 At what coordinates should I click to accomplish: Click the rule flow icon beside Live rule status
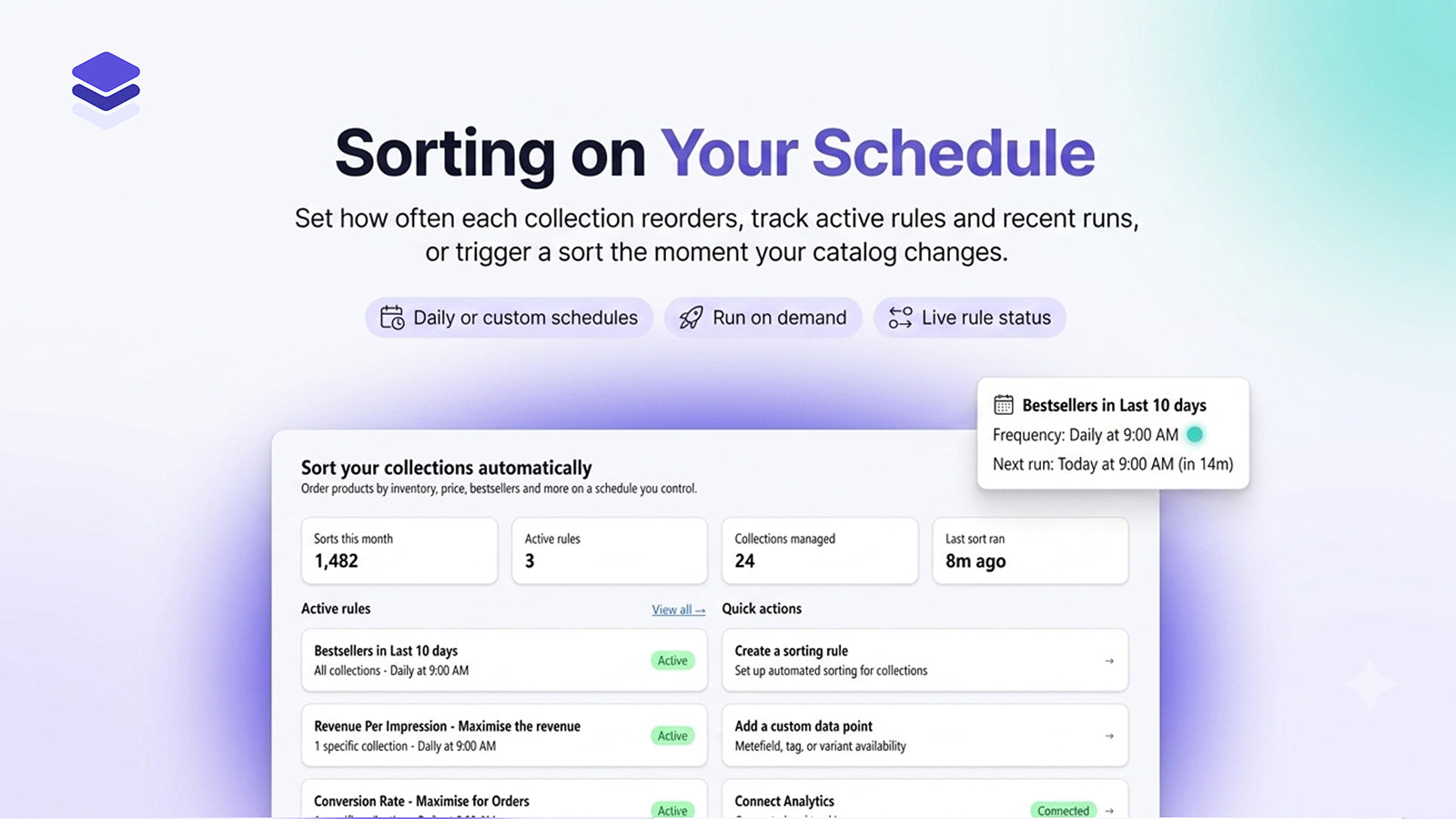click(900, 318)
